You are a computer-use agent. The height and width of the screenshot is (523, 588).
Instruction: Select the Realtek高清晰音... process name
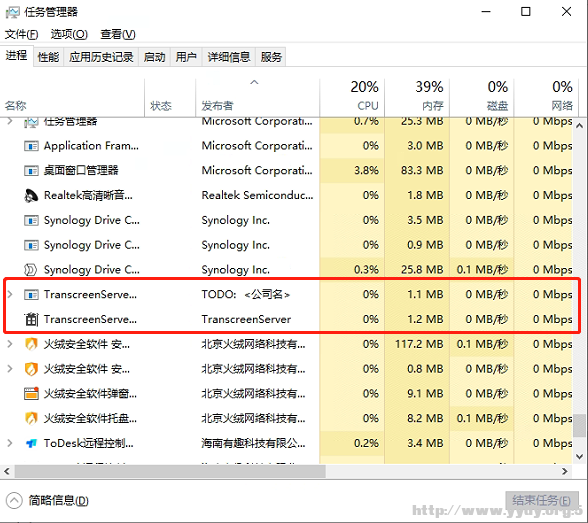pyautogui.click(x=88, y=195)
